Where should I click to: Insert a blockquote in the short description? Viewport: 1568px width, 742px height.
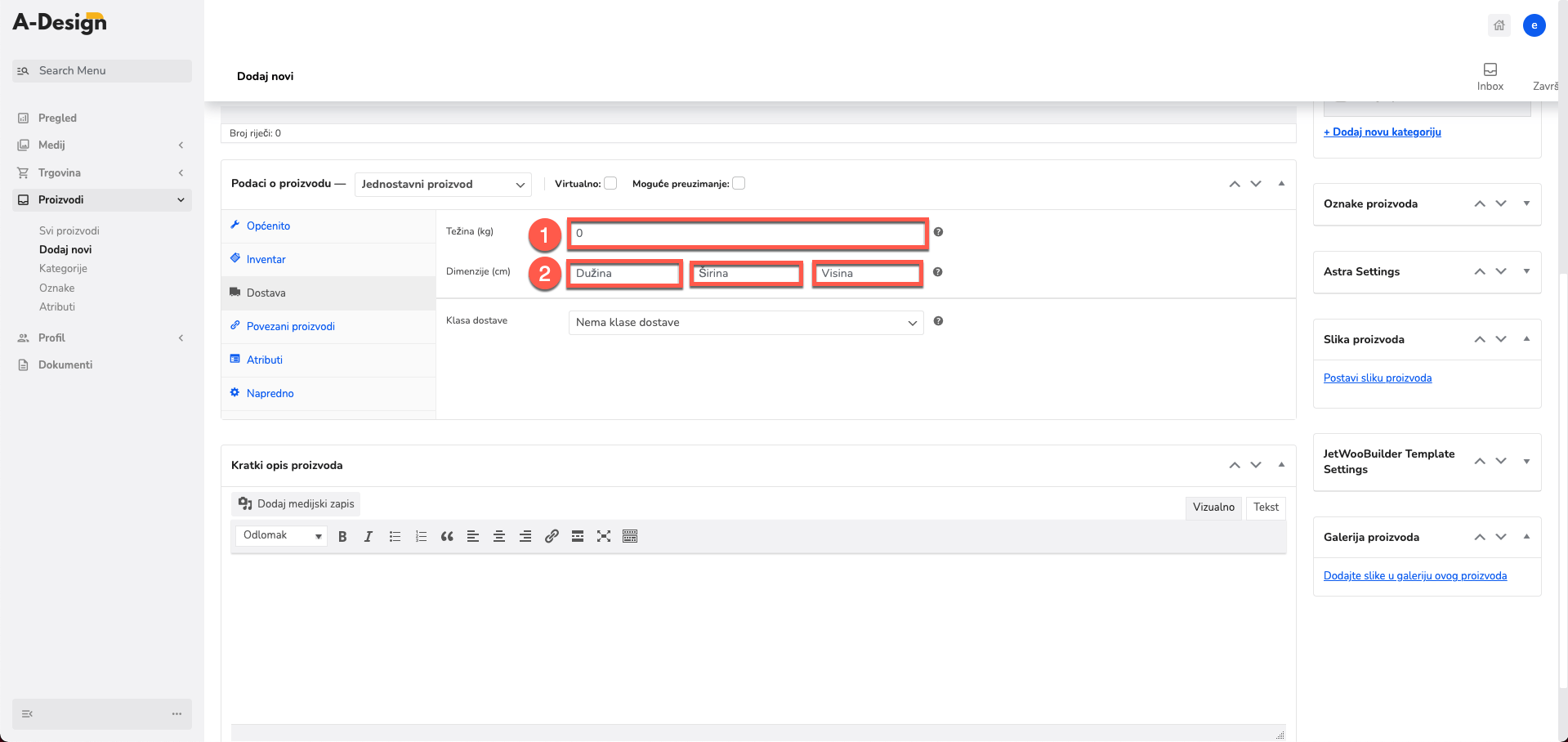coord(447,536)
